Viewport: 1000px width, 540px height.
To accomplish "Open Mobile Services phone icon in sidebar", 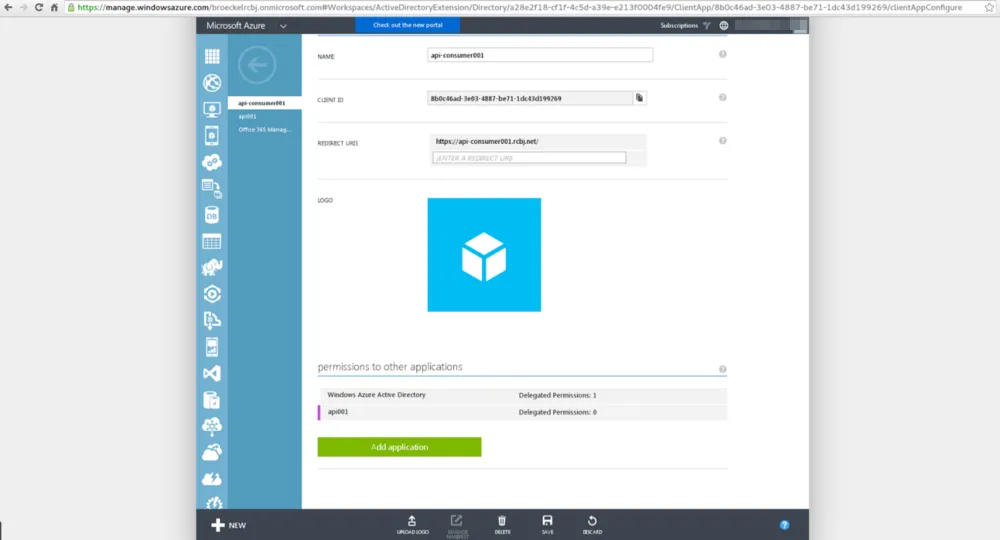I will [212, 136].
